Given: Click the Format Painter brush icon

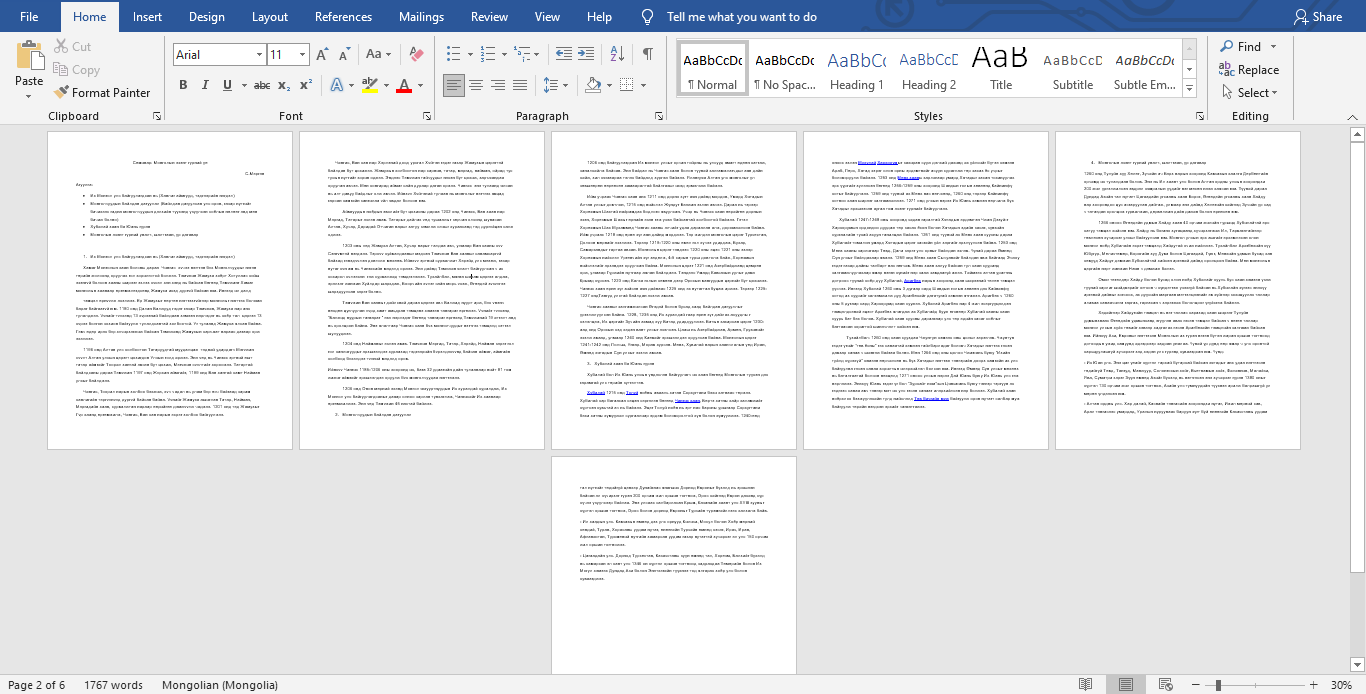Looking at the screenshot, I should pos(60,93).
